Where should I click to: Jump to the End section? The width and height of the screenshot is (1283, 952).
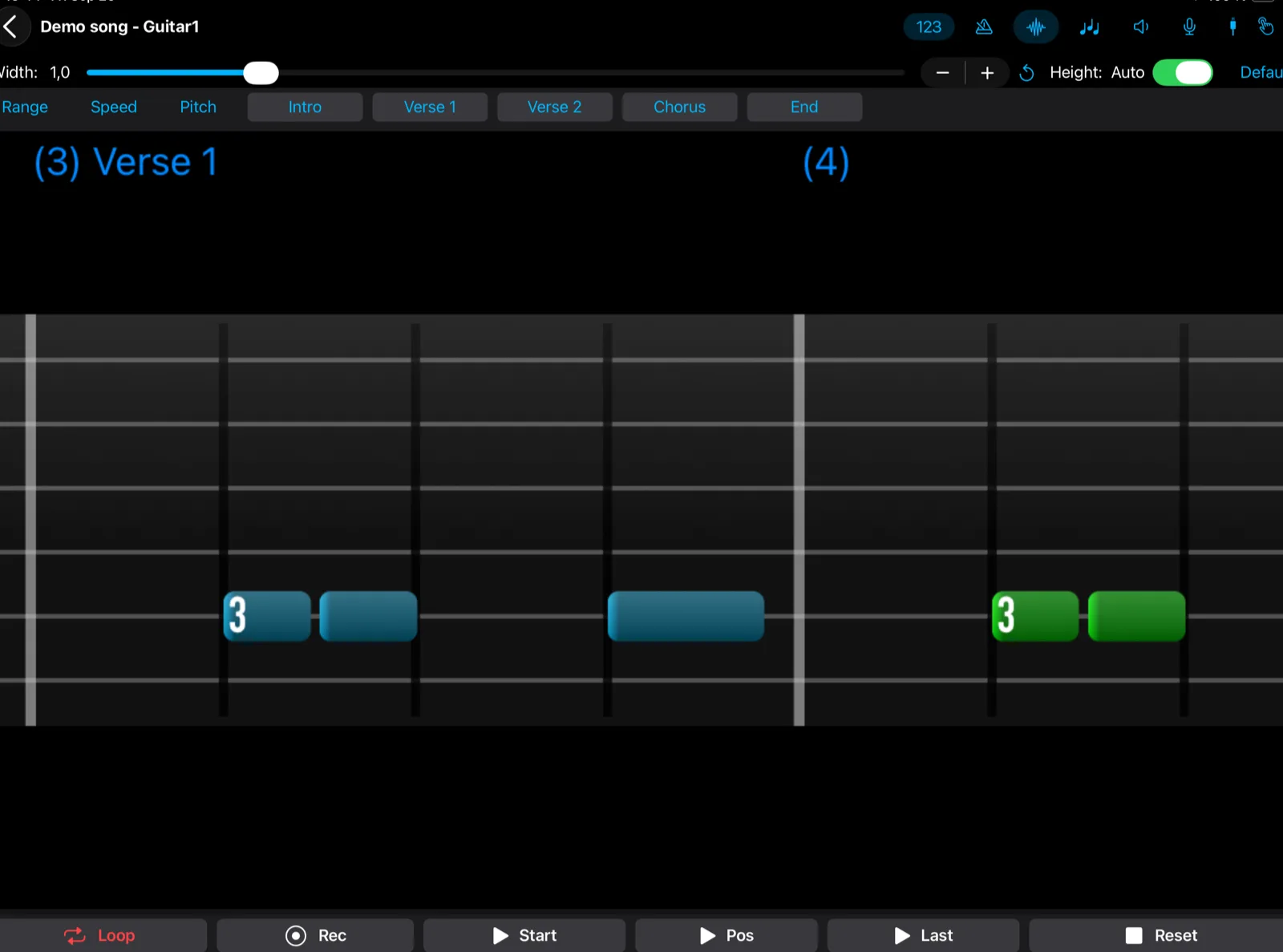[804, 107]
